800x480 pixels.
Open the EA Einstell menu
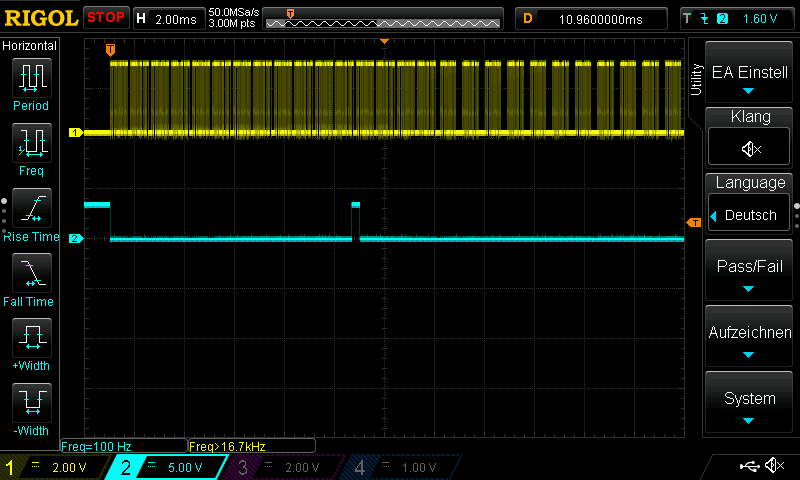[749, 72]
